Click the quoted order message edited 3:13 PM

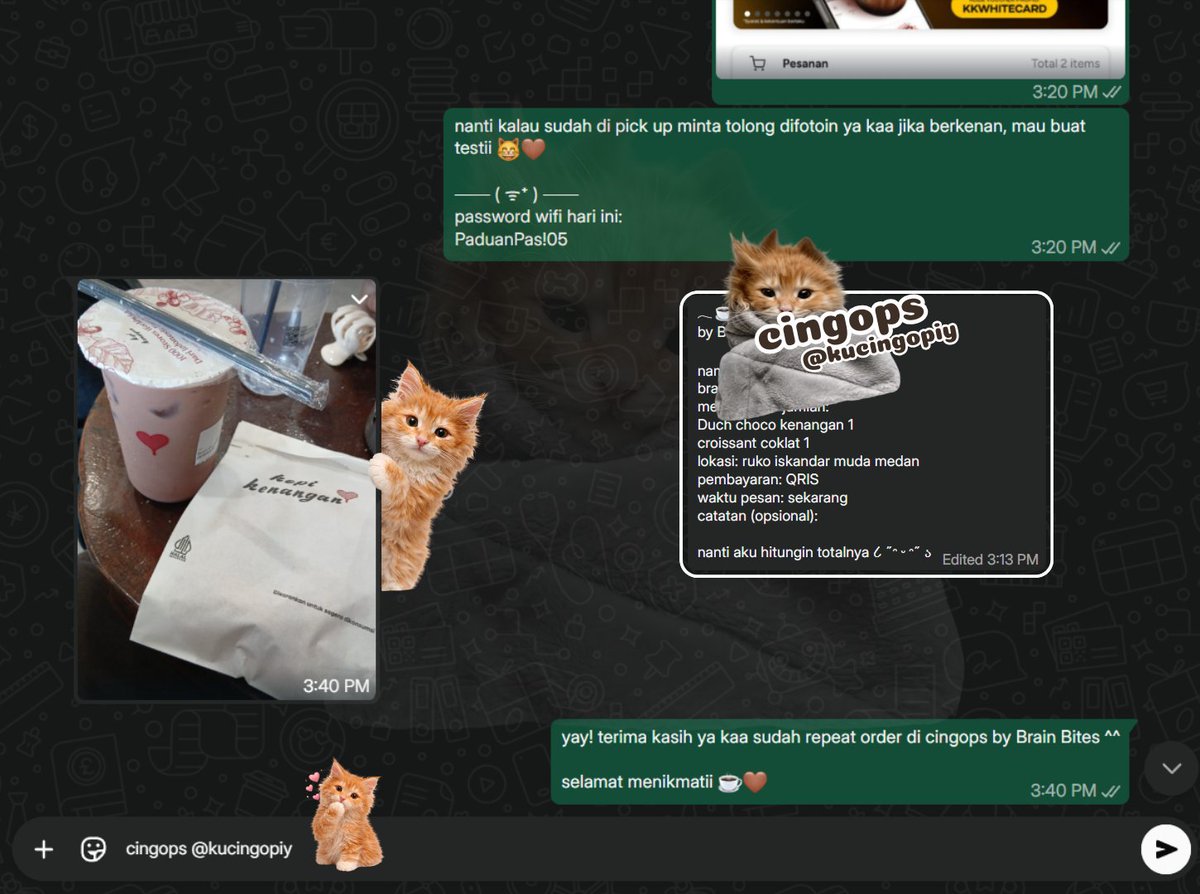pos(866,434)
